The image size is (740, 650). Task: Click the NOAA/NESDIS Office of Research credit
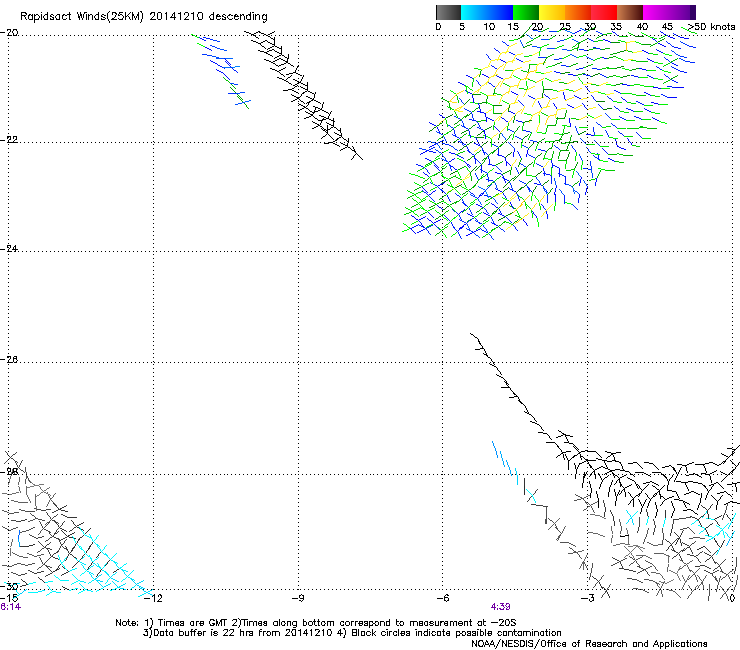pyautogui.click(x=589, y=644)
